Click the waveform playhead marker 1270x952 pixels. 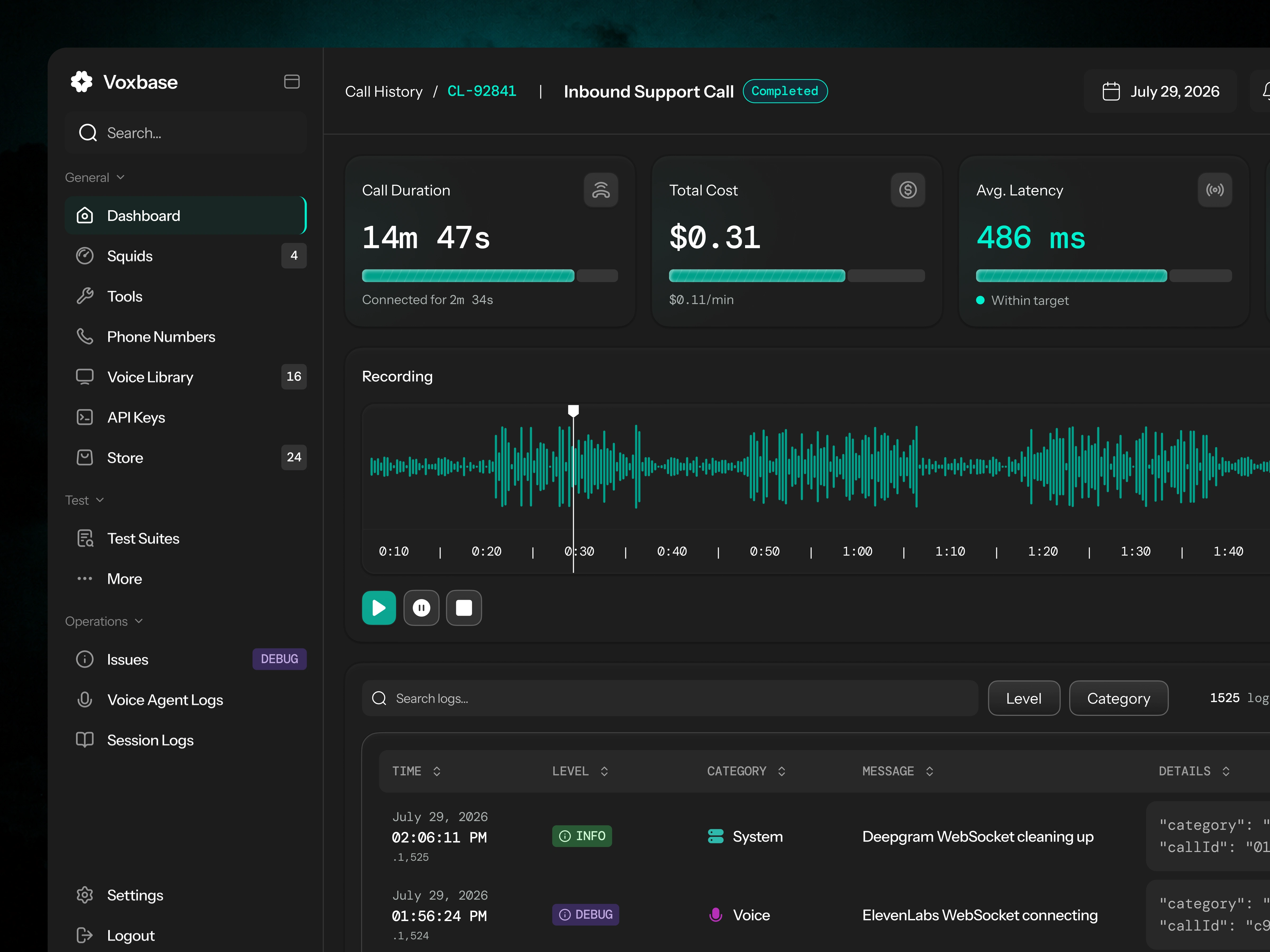573,410
